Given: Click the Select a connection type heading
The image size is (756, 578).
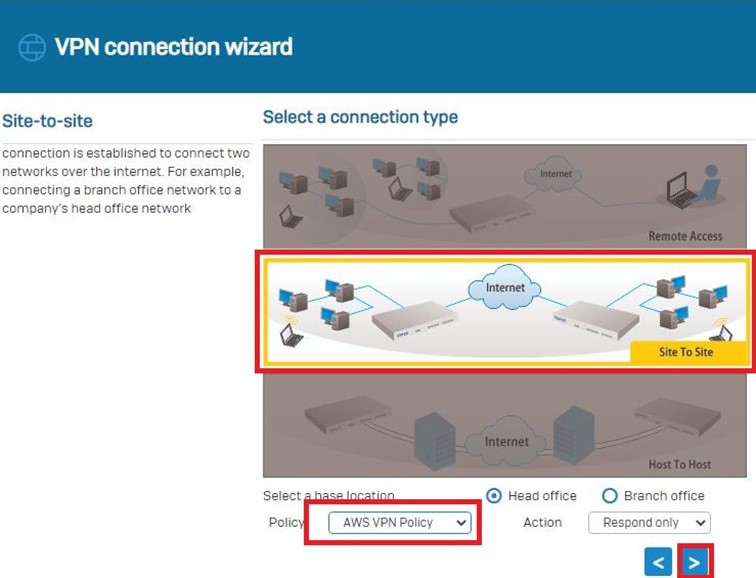Looking at the screenshot, I should 360,117.
